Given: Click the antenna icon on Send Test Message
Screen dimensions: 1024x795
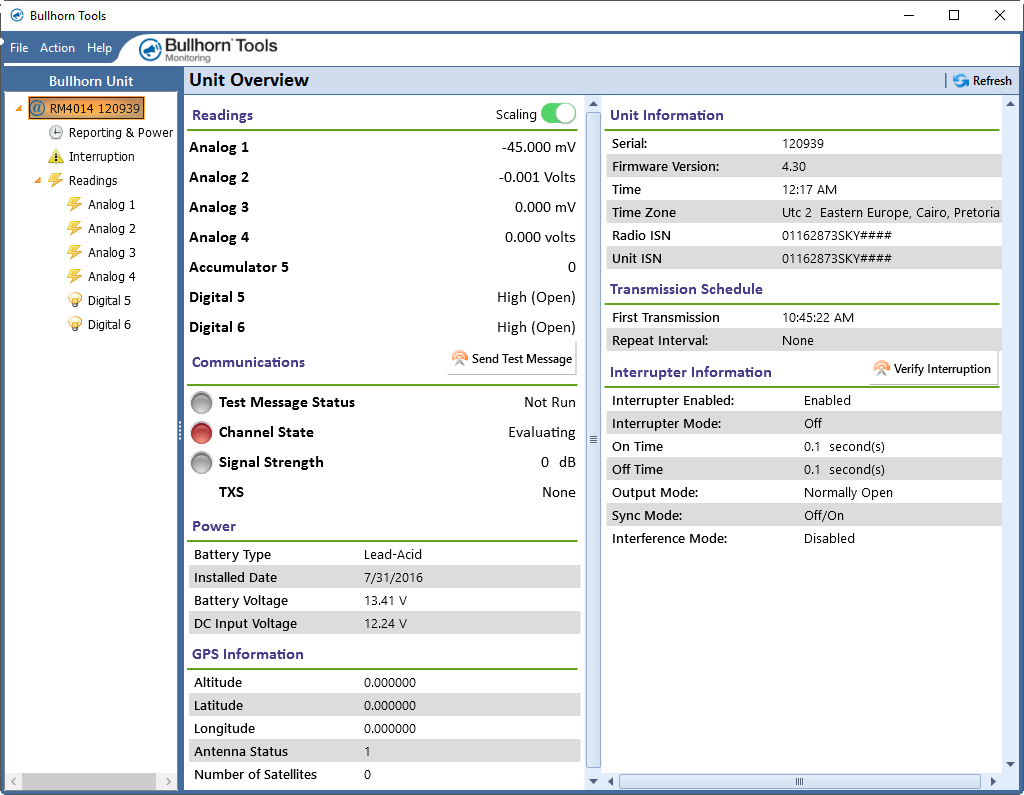Looking at the screenshot, I should click(x=460, y=359).
